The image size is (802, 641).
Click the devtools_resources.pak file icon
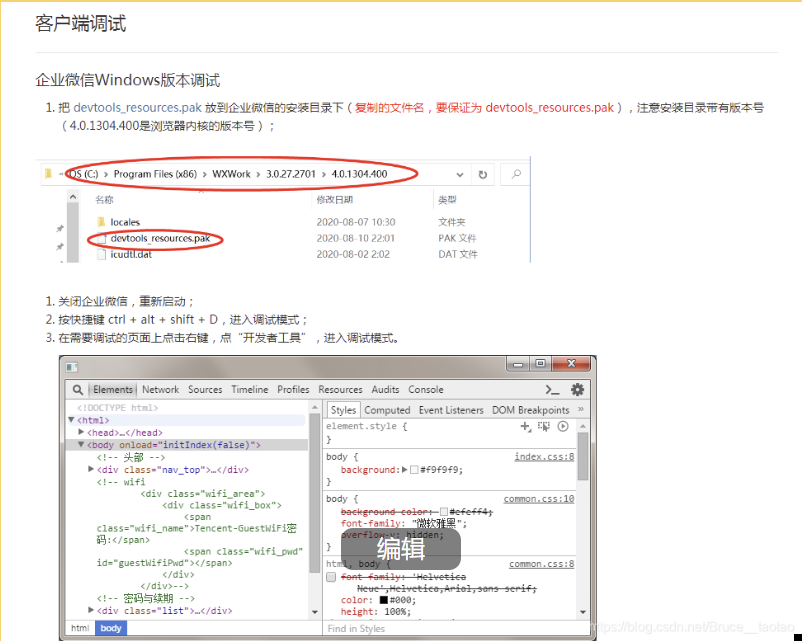click(101, 238)
